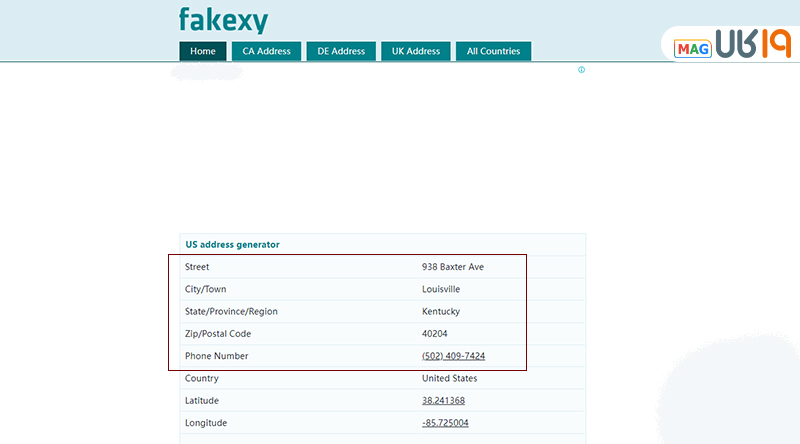
Task: Click the MAG UB19 logo
Action: [x=732, y=45]
